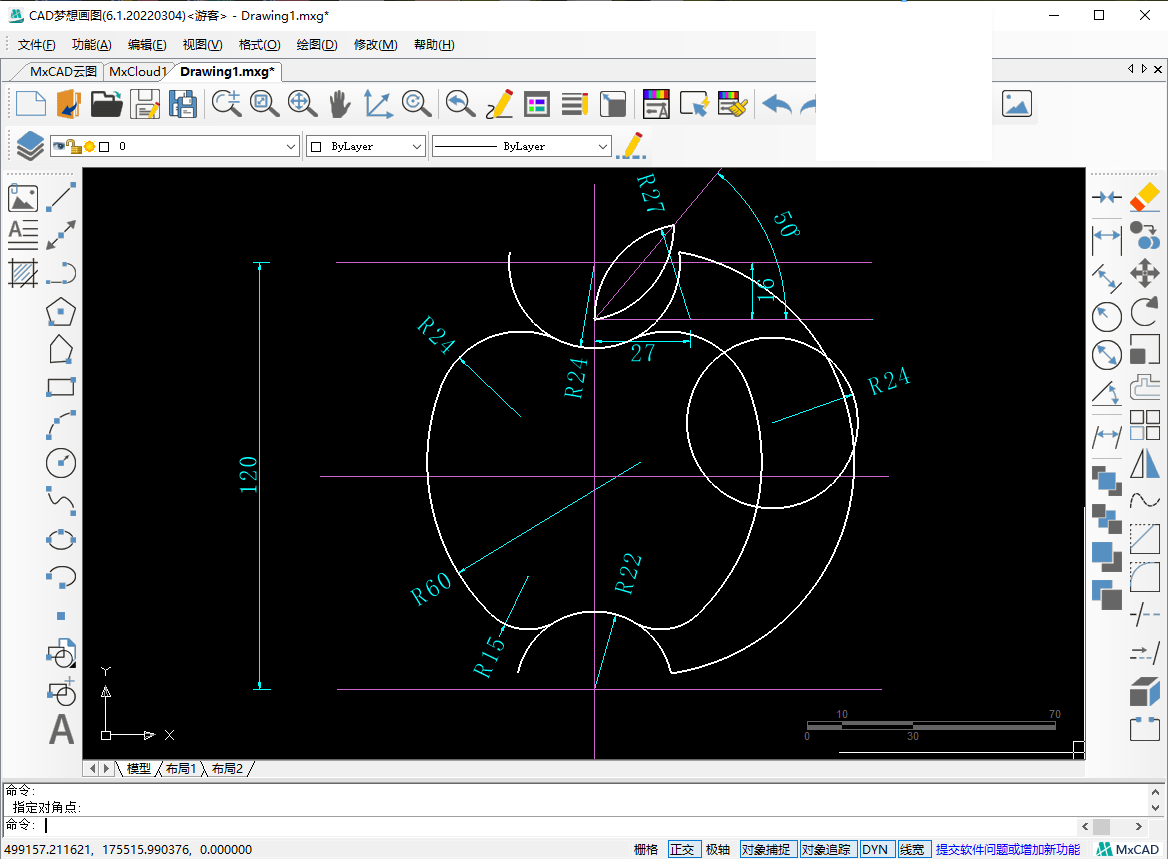1168x859 pixels.
Task: Toggle 正交 ortho mode
Action: (x=682, y=849)
